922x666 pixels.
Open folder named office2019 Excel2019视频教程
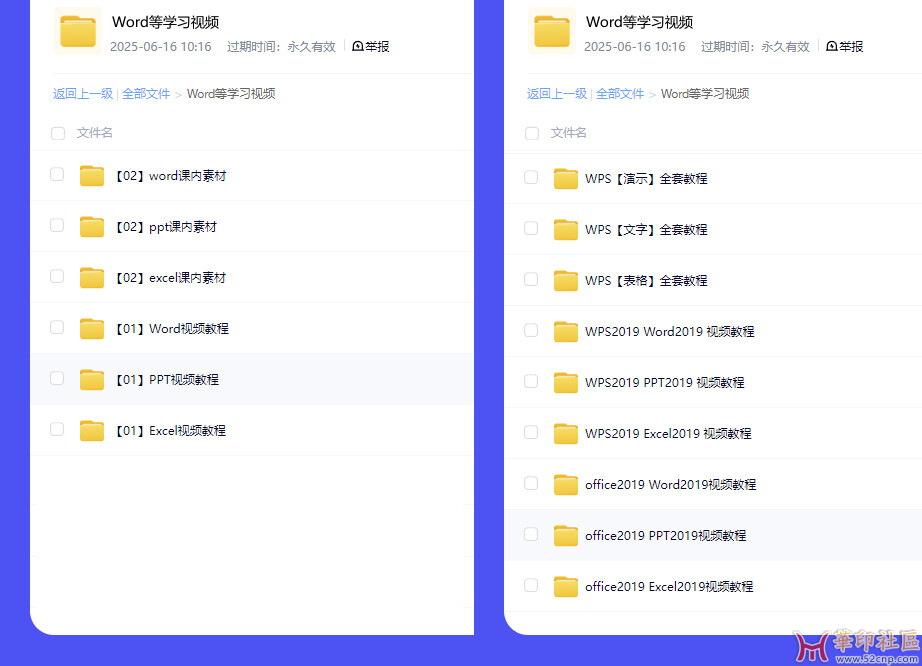[670, 587]
